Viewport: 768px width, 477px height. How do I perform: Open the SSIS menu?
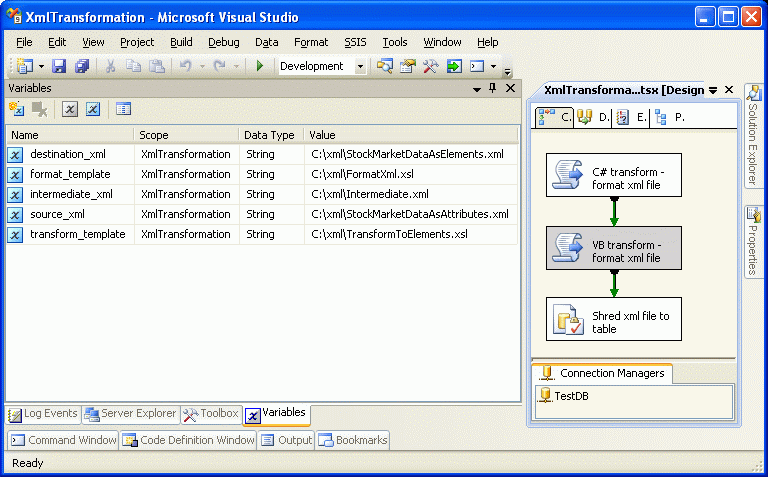click(355, 43)
